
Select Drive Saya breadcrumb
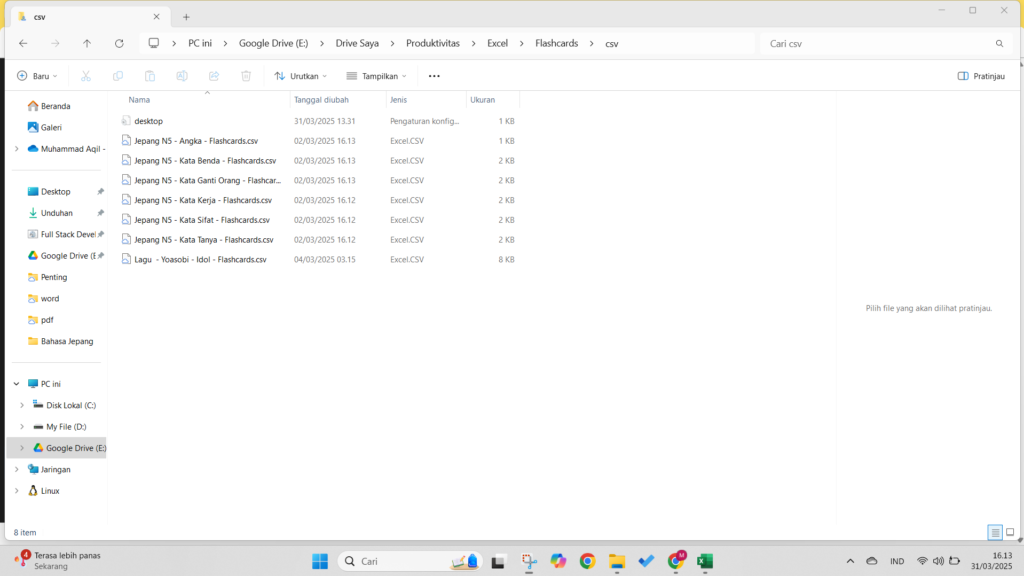pos(357,43)
